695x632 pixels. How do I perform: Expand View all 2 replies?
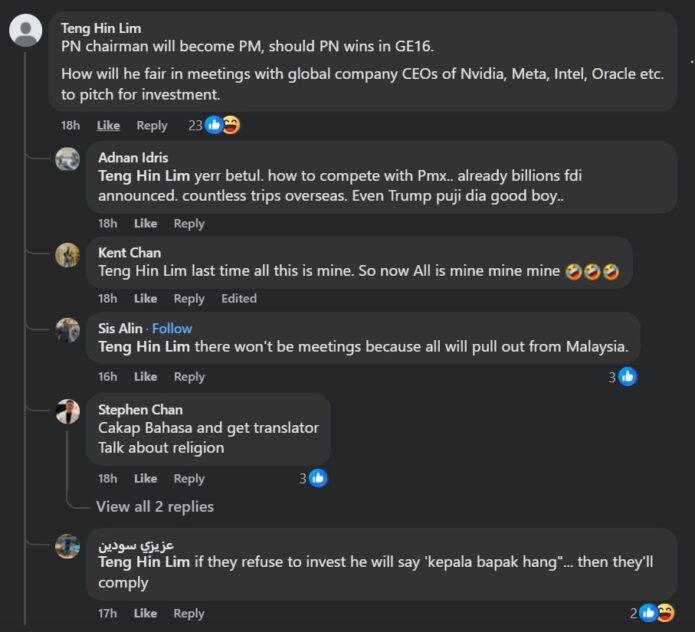(x=154, y=506)
